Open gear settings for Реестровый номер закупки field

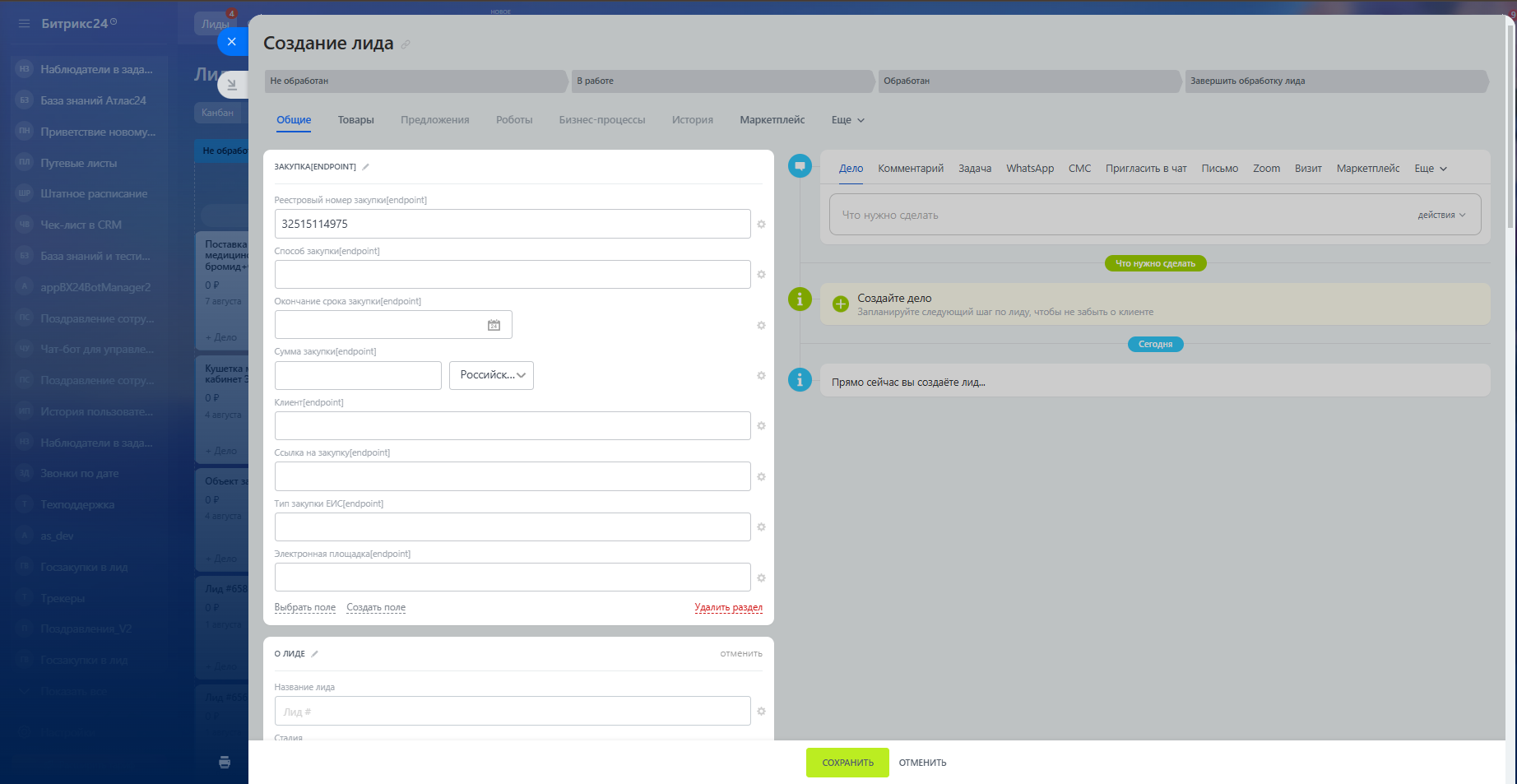pos(761,225)
